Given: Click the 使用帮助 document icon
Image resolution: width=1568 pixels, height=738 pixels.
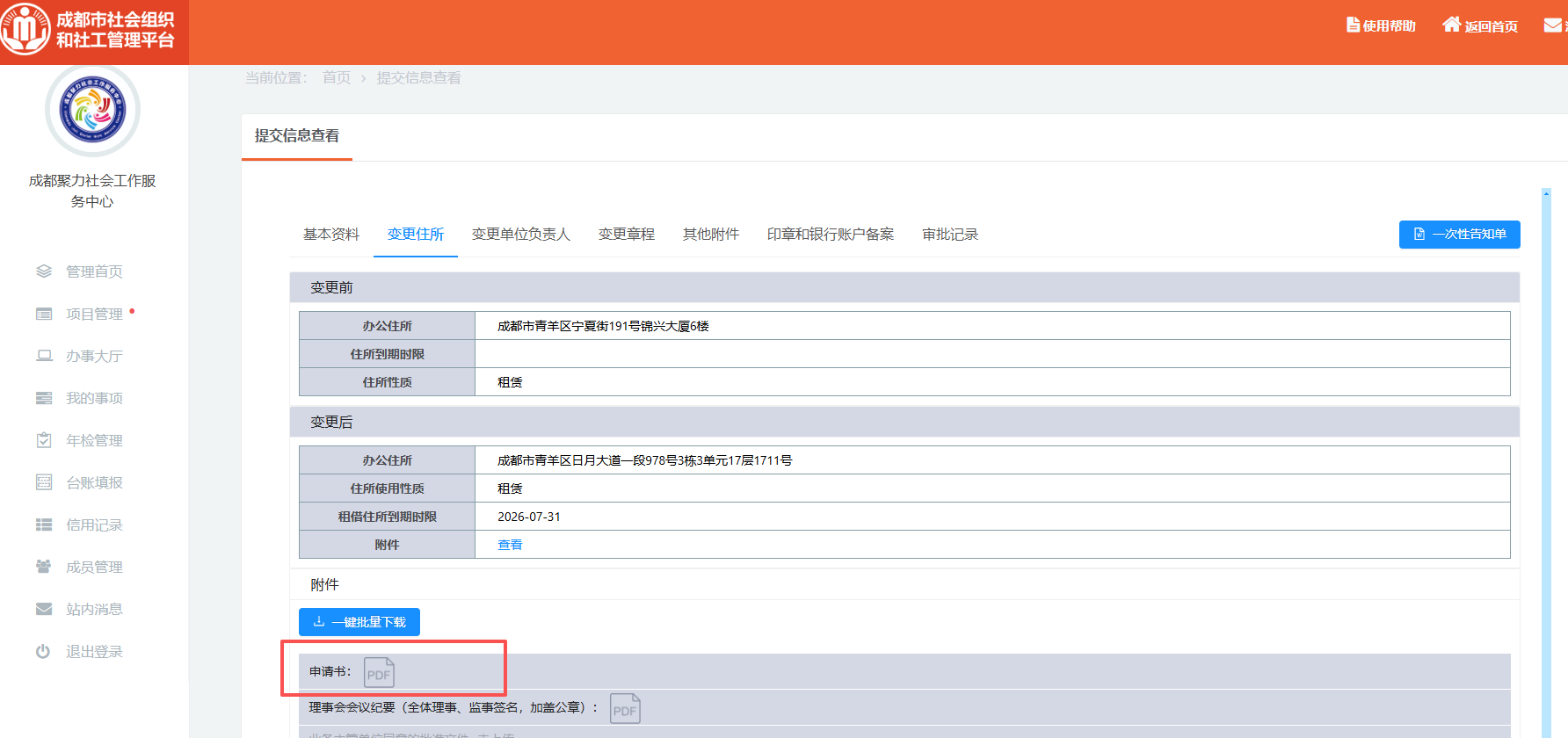Looking at the screenshot, I should (x=1353, y=25).
